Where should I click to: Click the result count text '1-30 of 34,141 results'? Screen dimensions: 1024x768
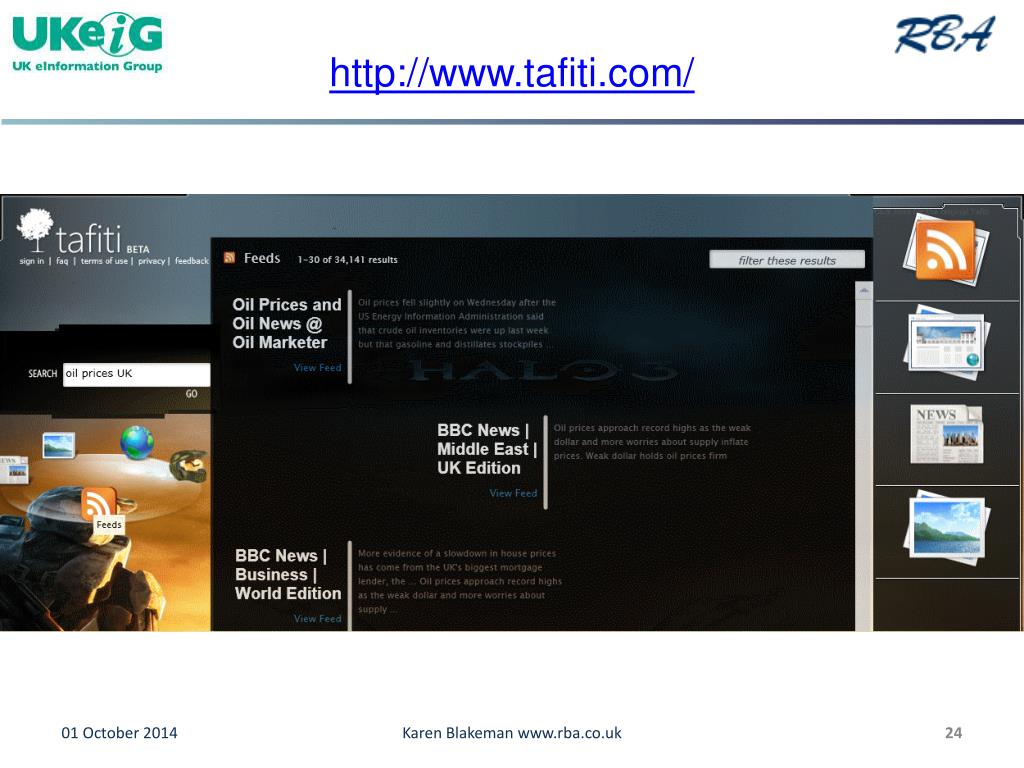(347, 260)
